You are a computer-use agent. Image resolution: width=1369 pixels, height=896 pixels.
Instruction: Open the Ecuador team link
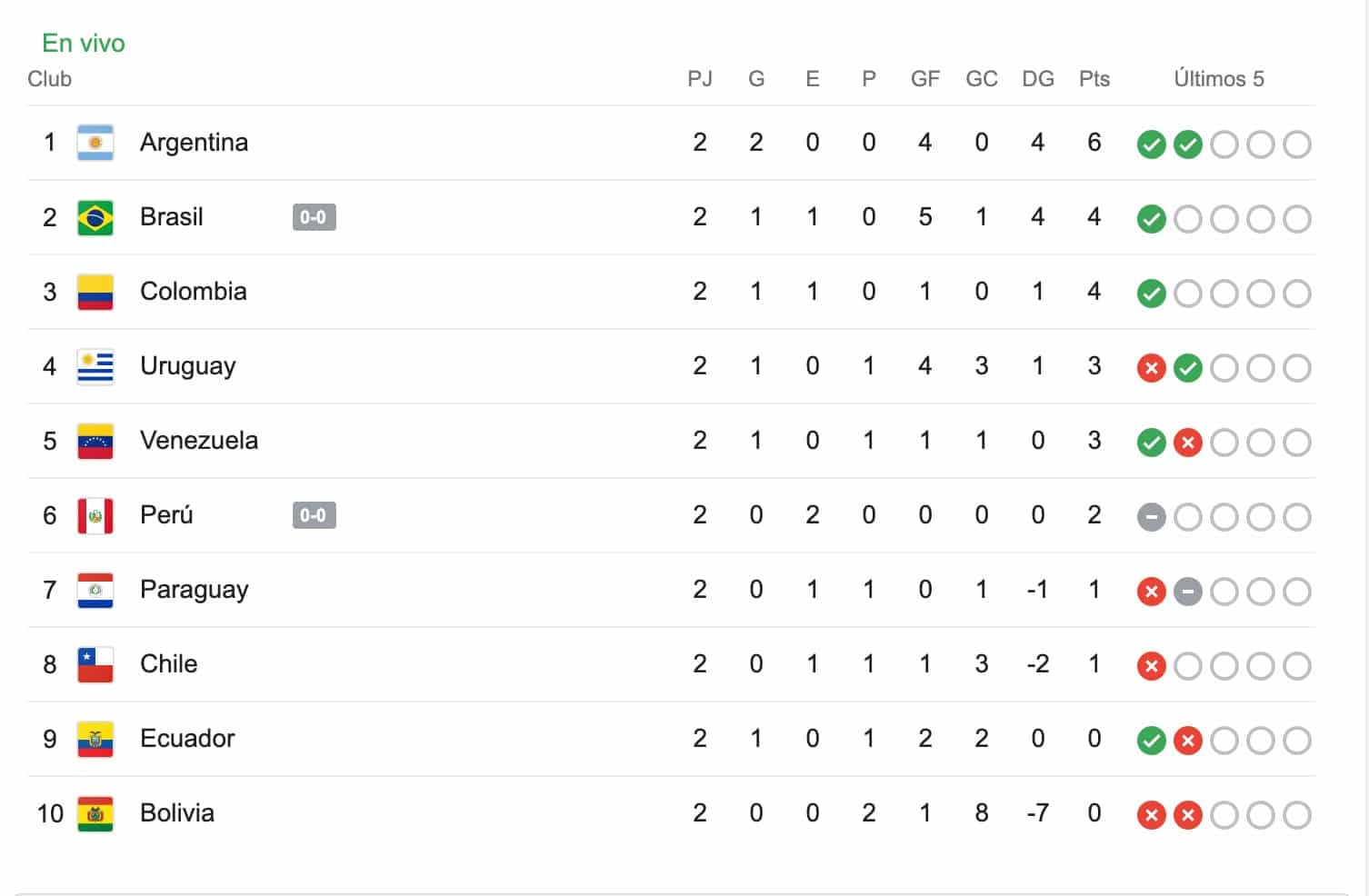[187, 739]
